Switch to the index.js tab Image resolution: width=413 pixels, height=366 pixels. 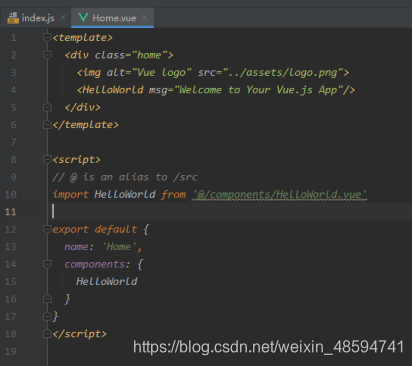coord(38,18)
